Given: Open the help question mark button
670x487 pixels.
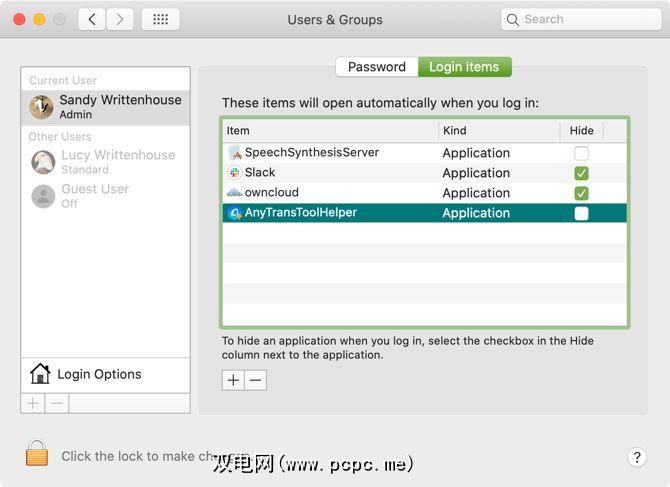Looking at the screenshot, I should pyautogui.click(x=637, y=457).
